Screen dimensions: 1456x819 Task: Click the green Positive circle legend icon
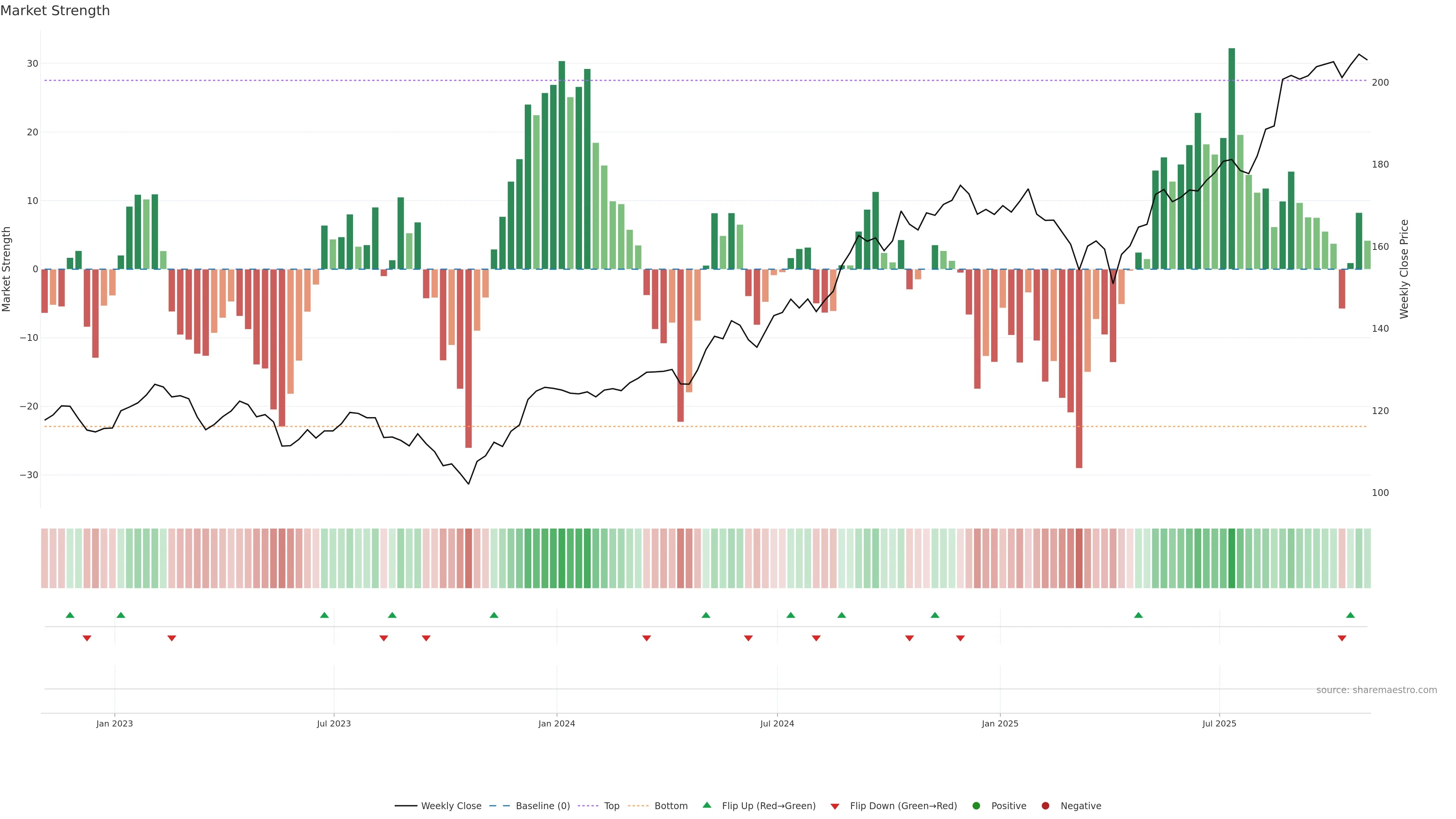(x=976, y=806)
